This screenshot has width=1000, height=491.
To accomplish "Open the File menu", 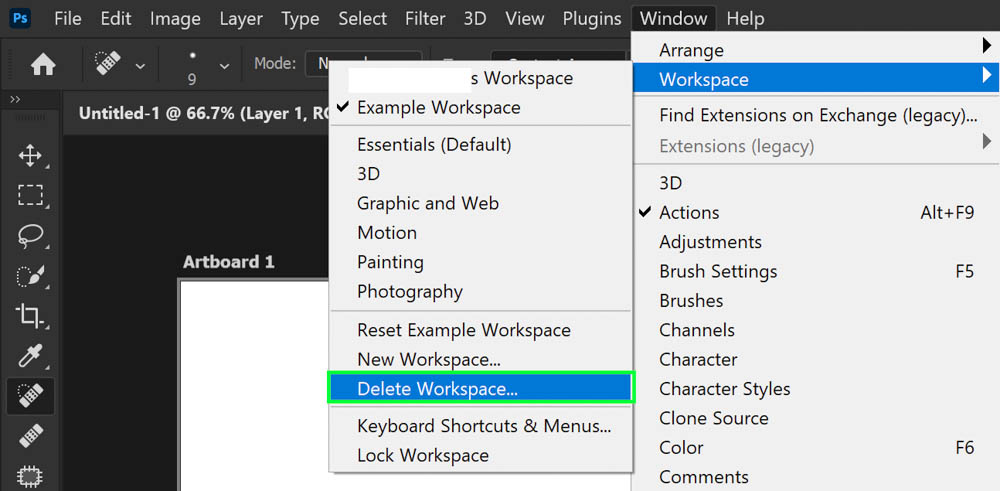I will point(68,18).
